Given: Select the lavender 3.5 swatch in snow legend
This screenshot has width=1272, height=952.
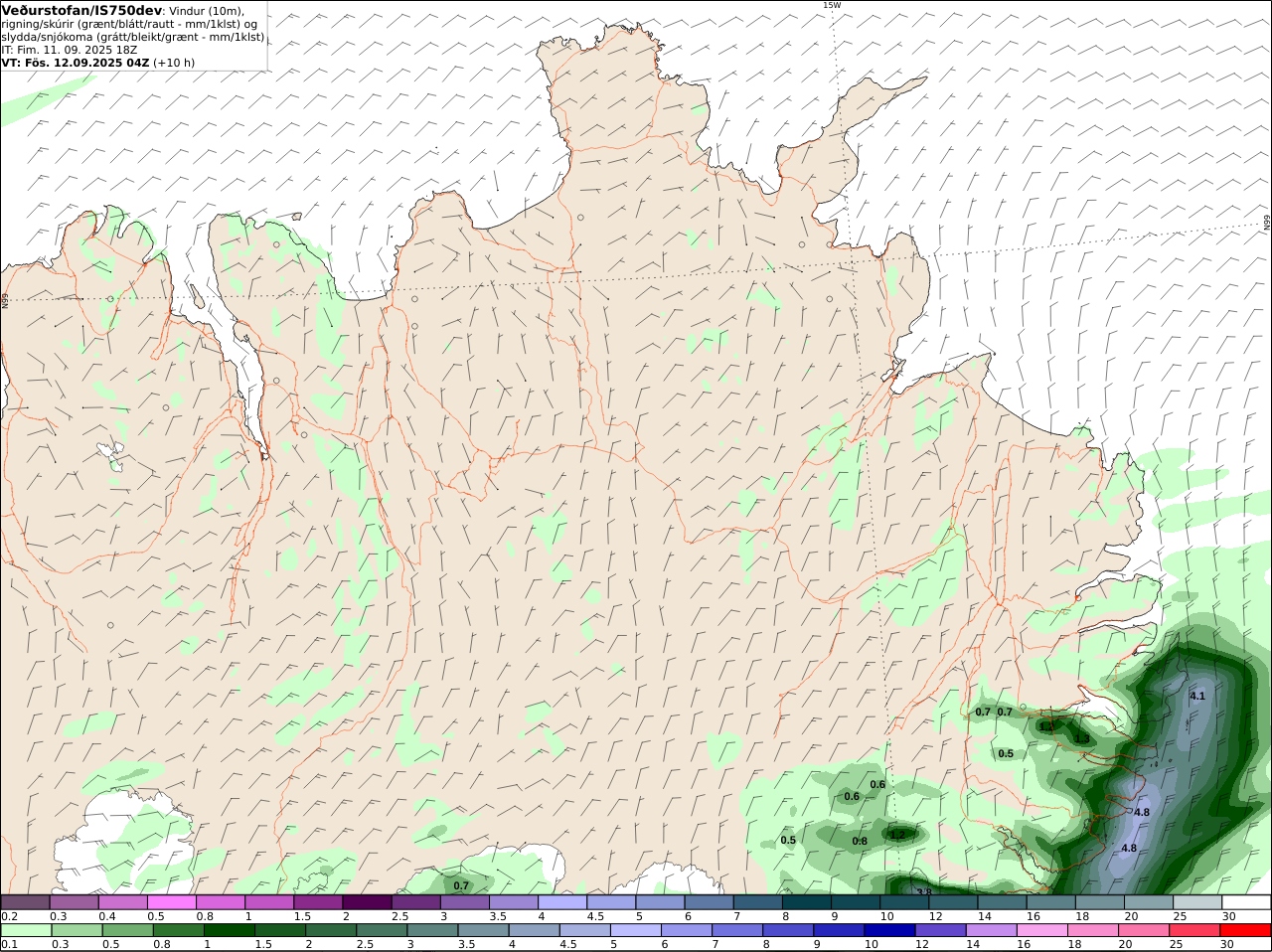Looking at the screenshot, I should 514,902.
